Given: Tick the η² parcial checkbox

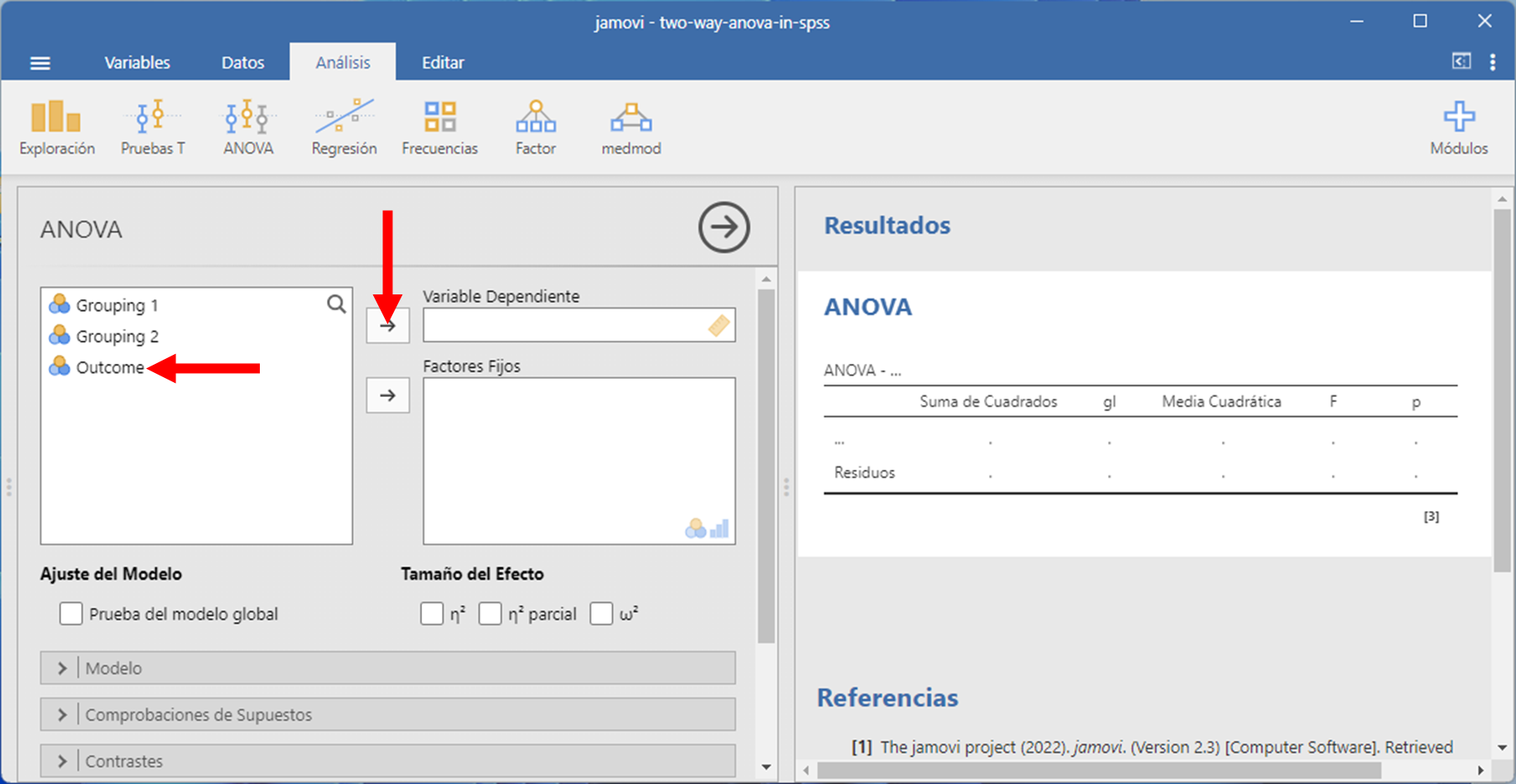Looking at the screenshot, I should click(x=490, y=614).
